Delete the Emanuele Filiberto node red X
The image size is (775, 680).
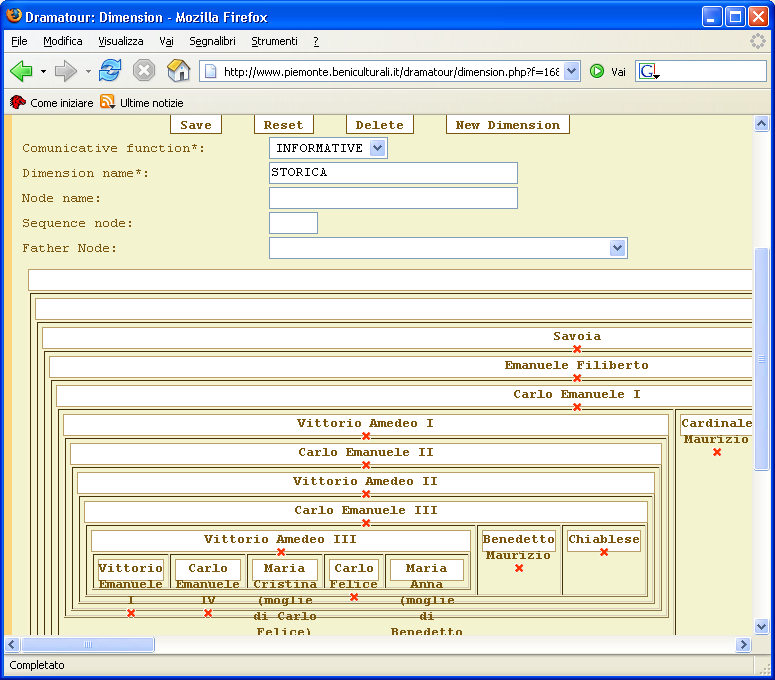coord(577,378)
